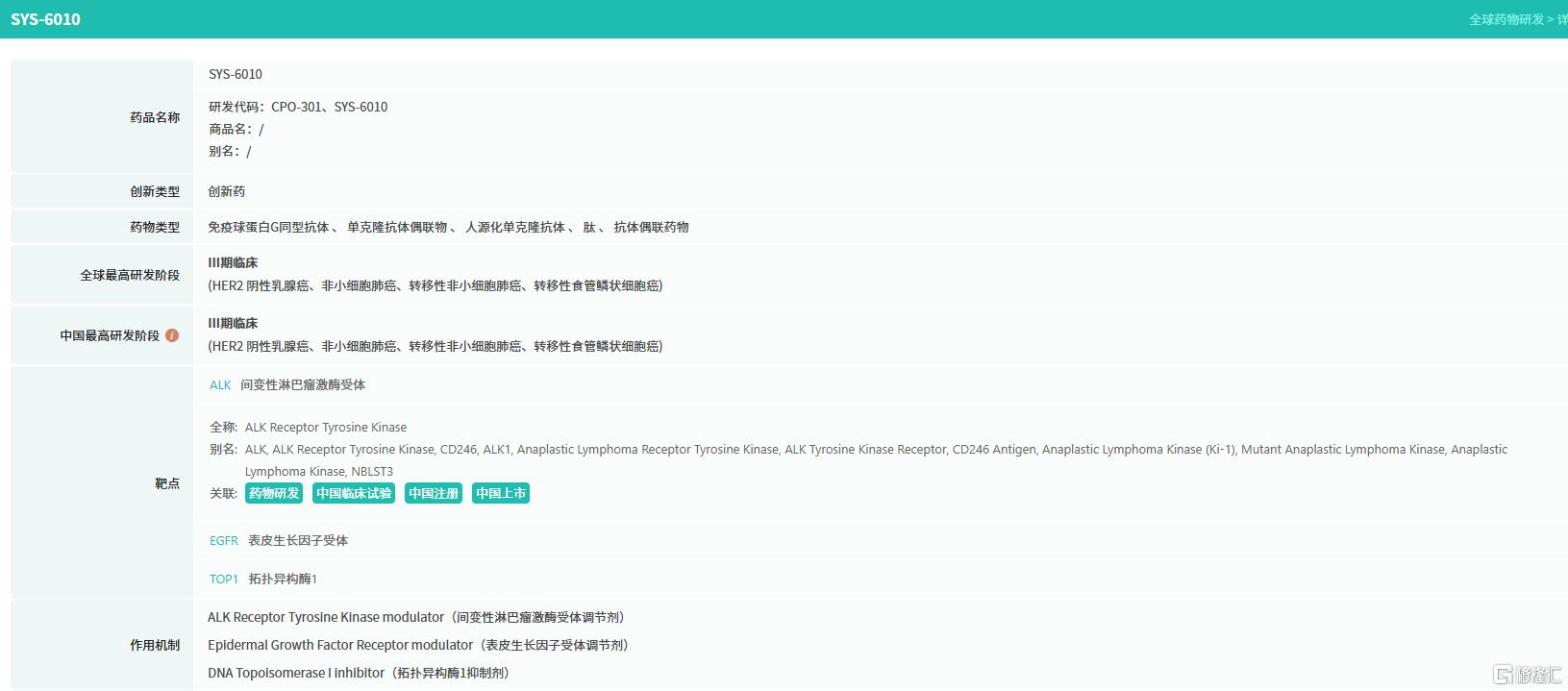Click the 作用机制 row label

pos(155,645)
